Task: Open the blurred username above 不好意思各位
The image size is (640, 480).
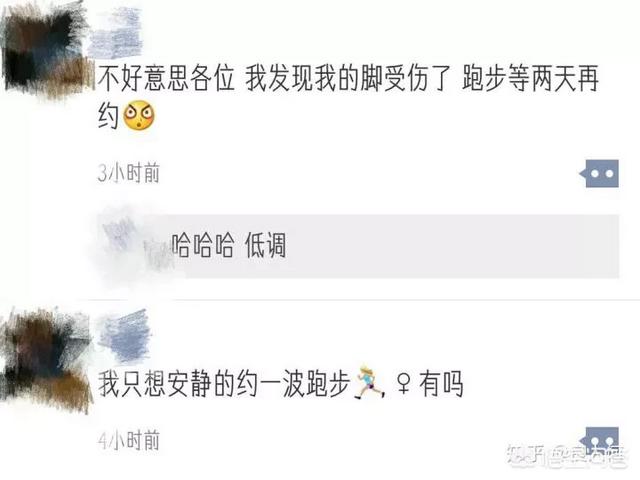Action: (116, 33)
